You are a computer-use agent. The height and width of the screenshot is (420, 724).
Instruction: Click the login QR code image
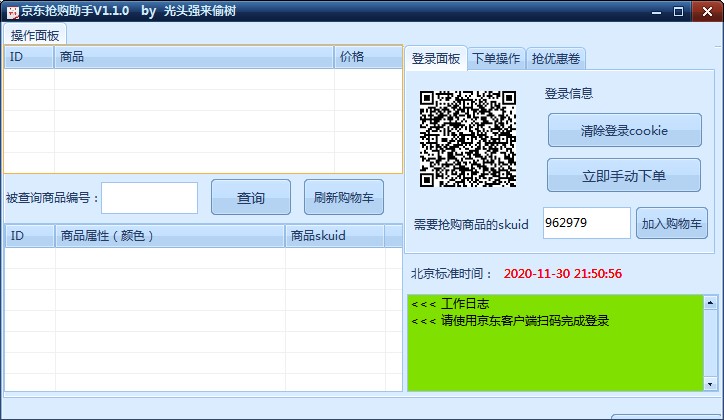point(467,139)
